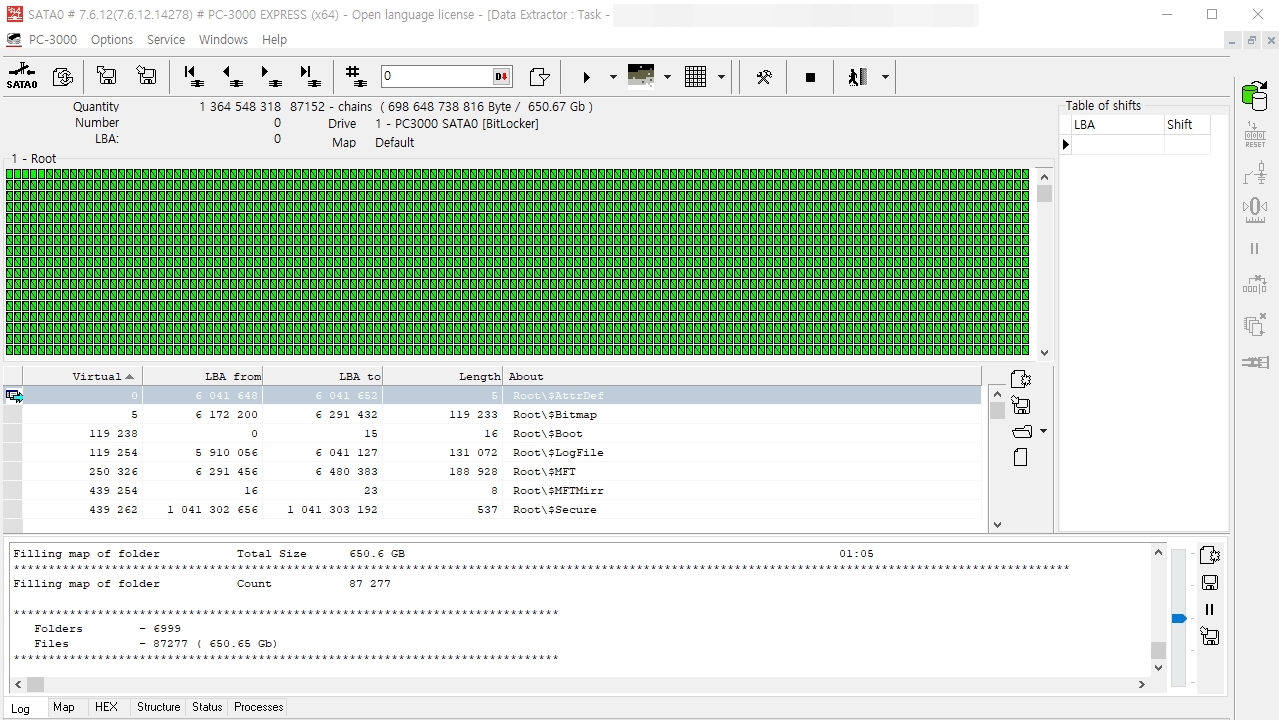The width and height of the screenshot is (1279, 720).
Task: Click the RESET icon in the right sidebar
Action: click(1254, 135)
